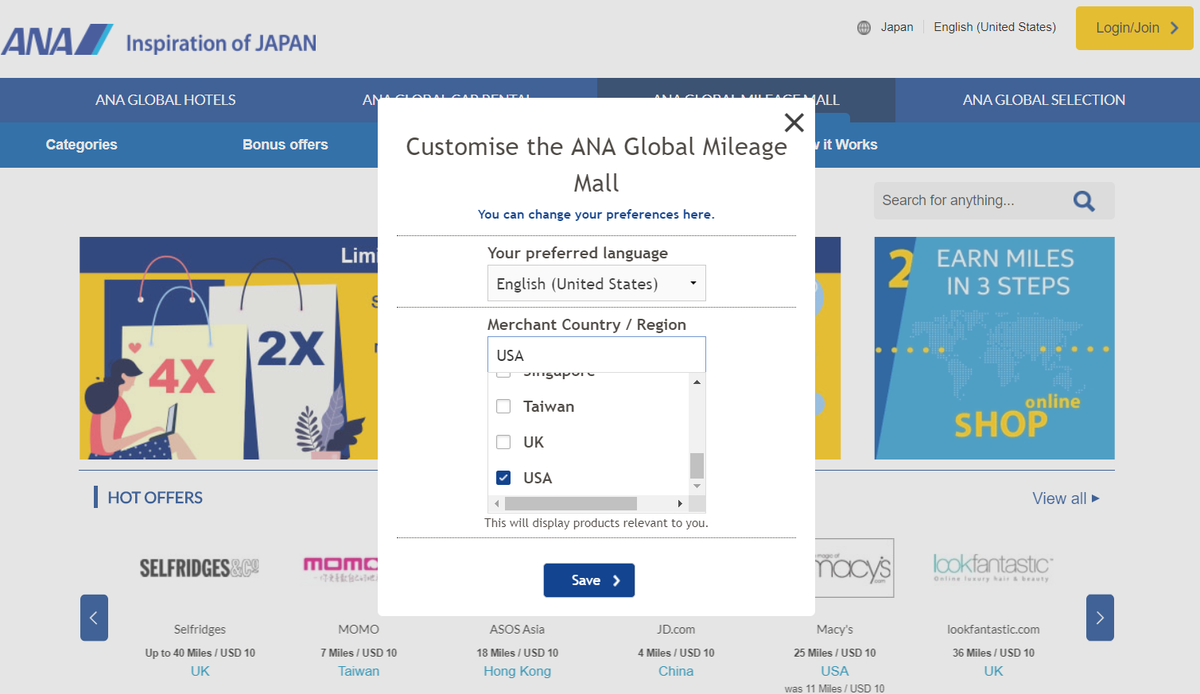Open the ANA GLOBAL SELECTION tab
Screen dimensions: 1200x694
(1044, 100)
